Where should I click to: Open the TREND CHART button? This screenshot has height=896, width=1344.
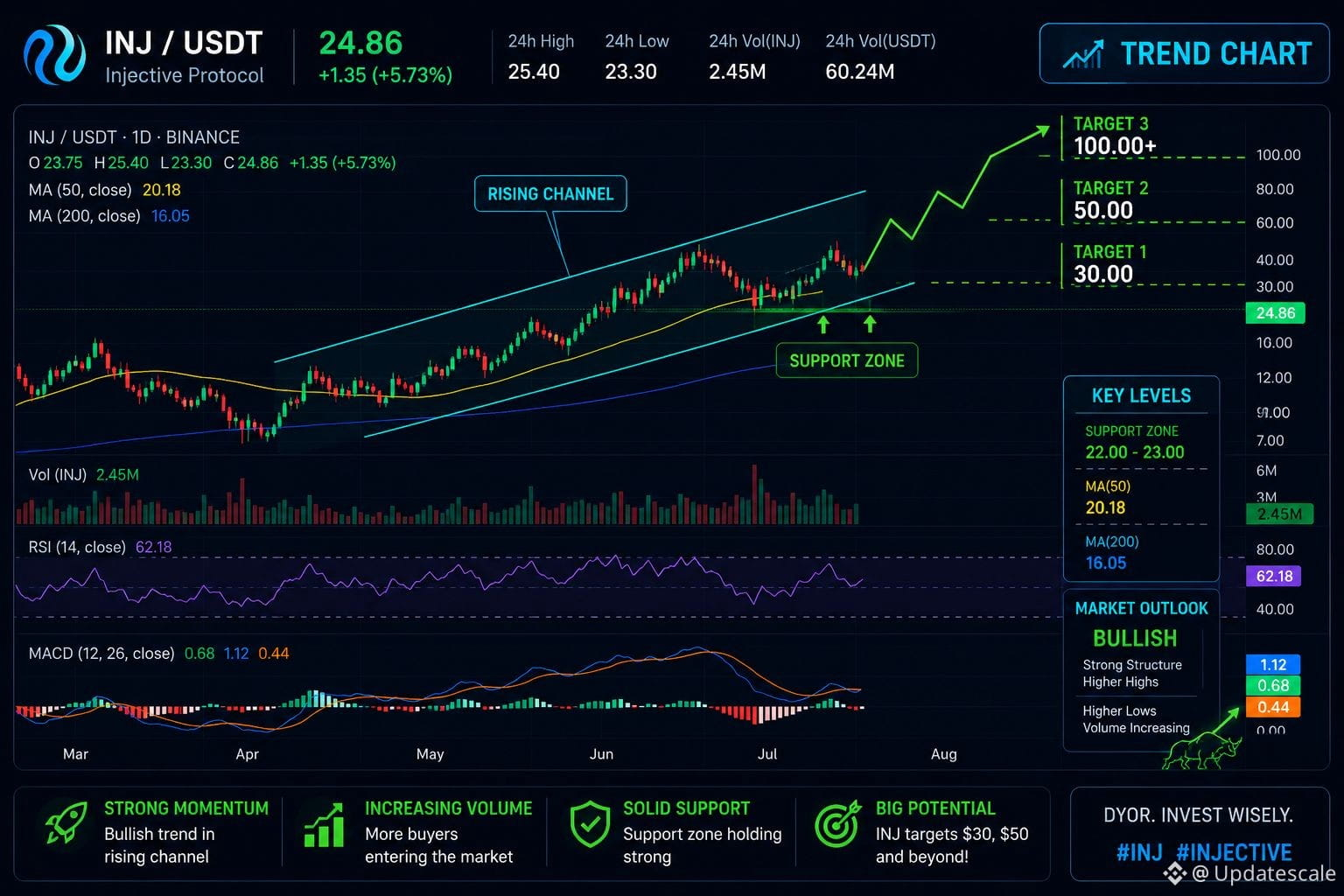click(x=1184, y=53)
